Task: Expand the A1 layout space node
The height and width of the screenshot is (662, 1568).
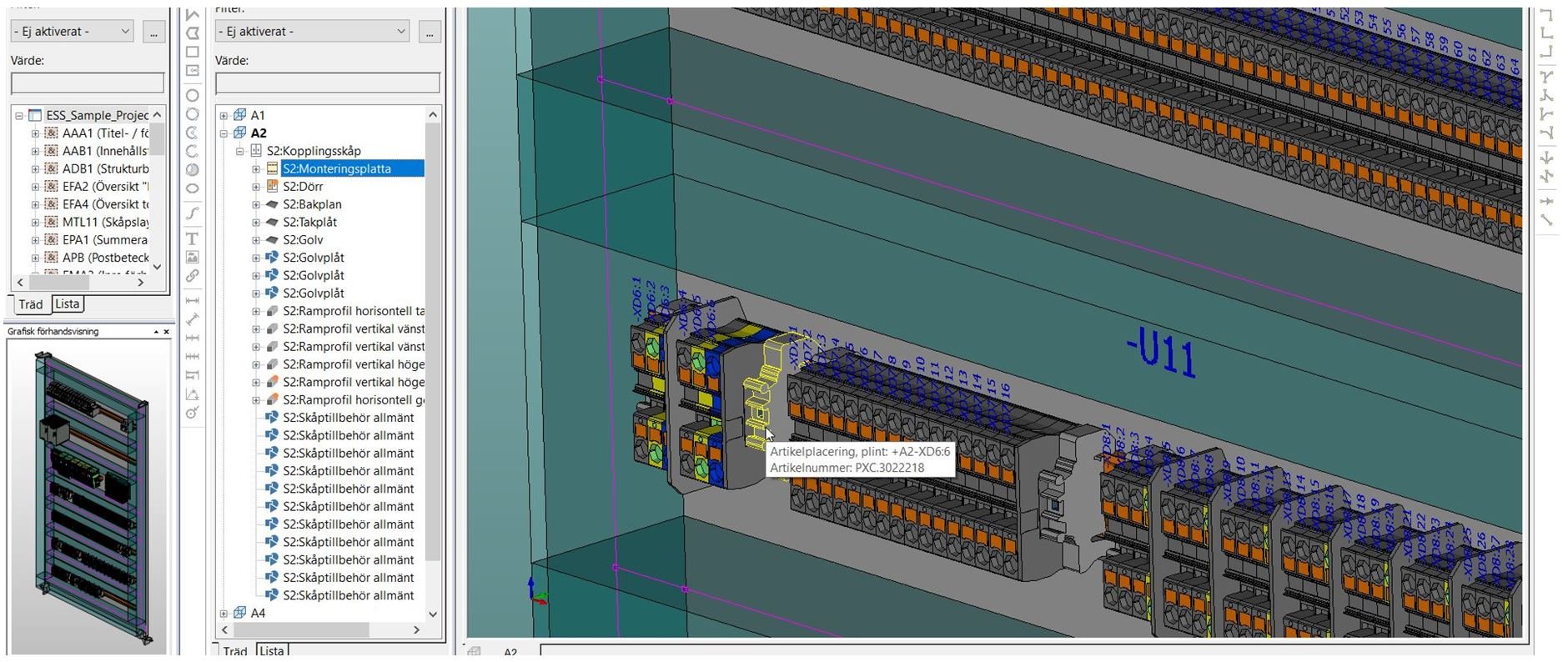Action: point(224,116)
